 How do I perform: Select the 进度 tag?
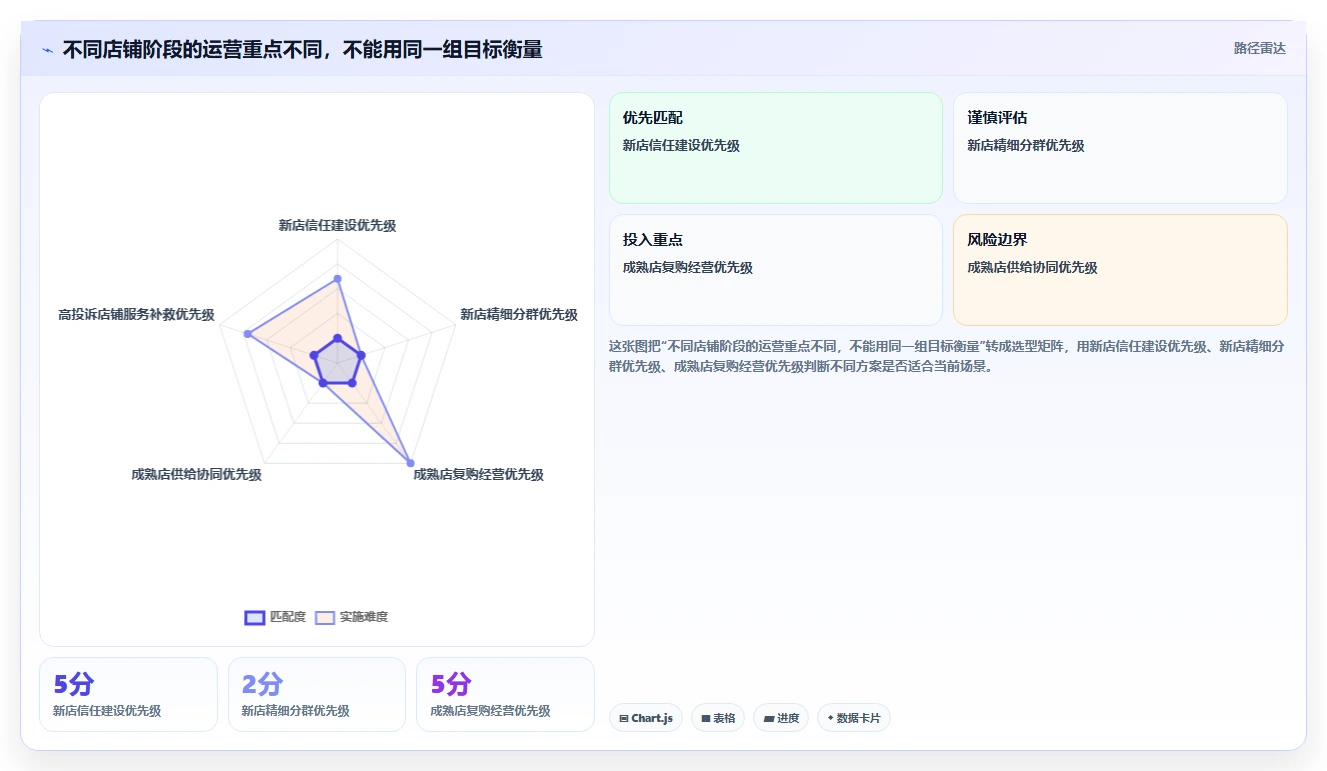[x=780, y=718]
